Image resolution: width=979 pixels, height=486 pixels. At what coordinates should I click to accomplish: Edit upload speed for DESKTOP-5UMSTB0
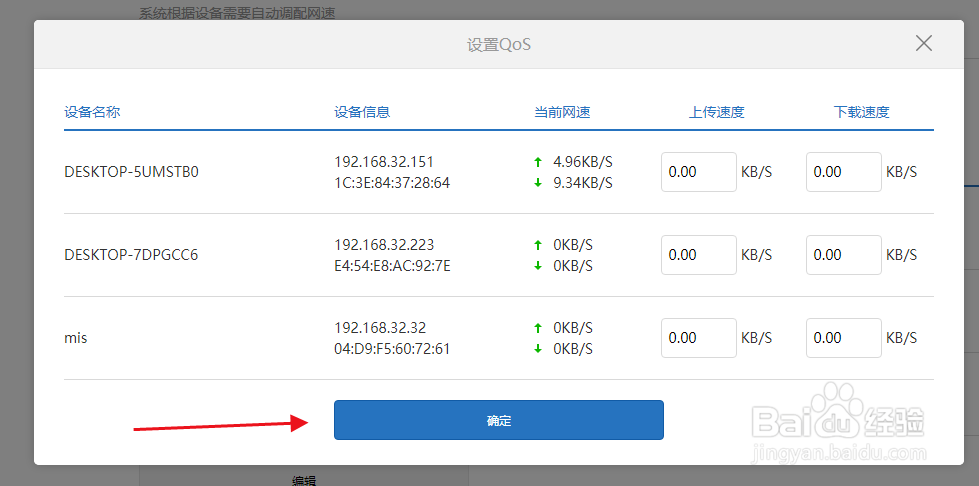[699, 172]
